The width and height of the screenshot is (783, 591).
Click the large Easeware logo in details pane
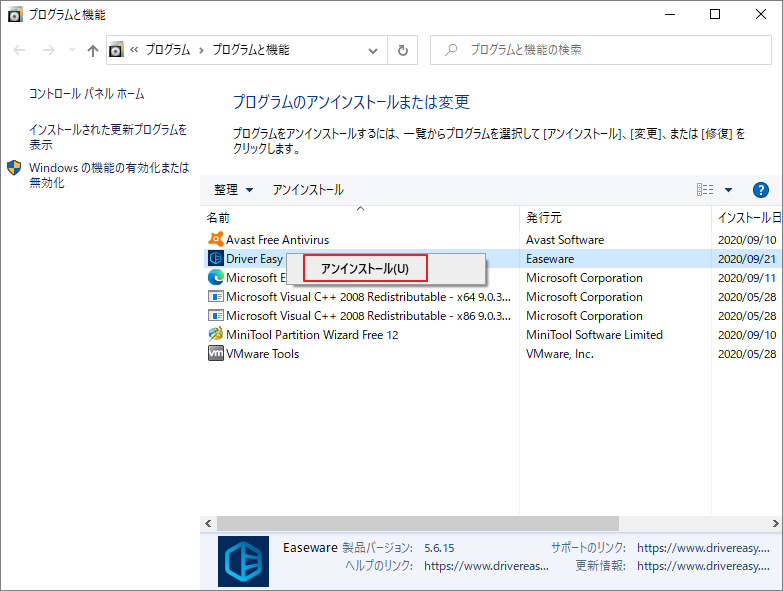coord(243,561)
